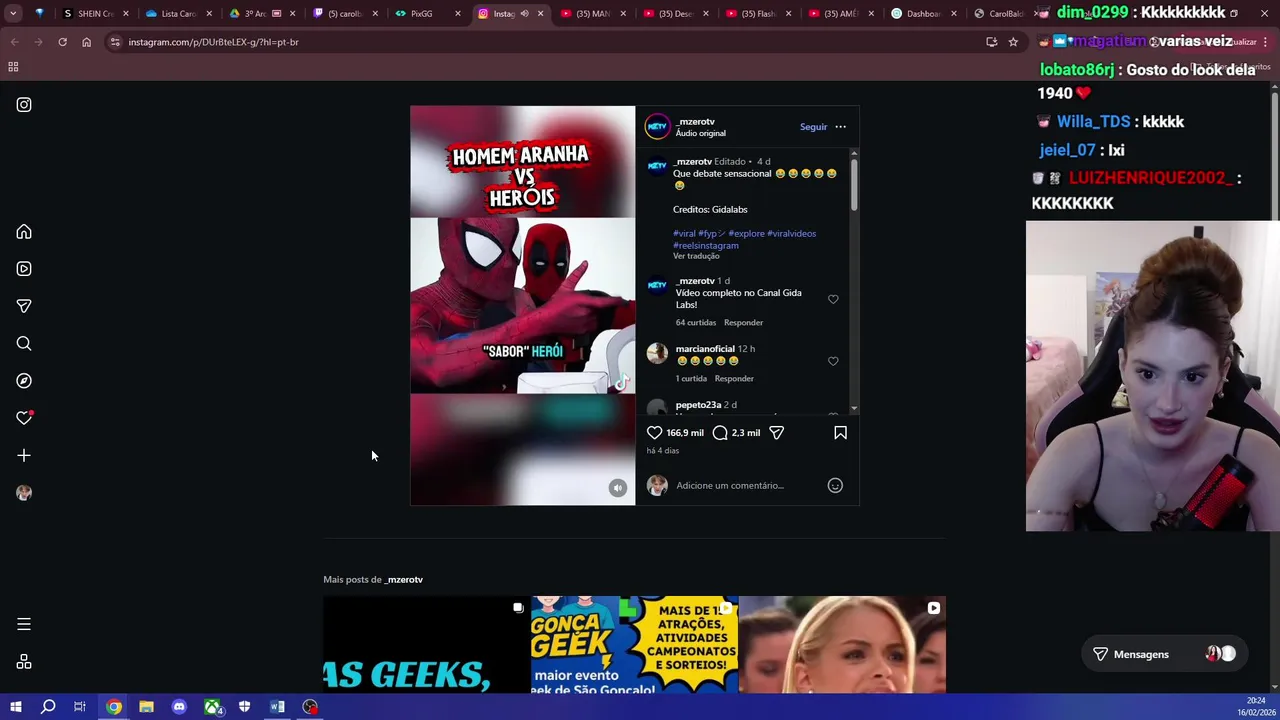Switch to the Lista Carol browser tab
The width and height of the screenshot is (1280, 720).
click(x=178, y=14)
